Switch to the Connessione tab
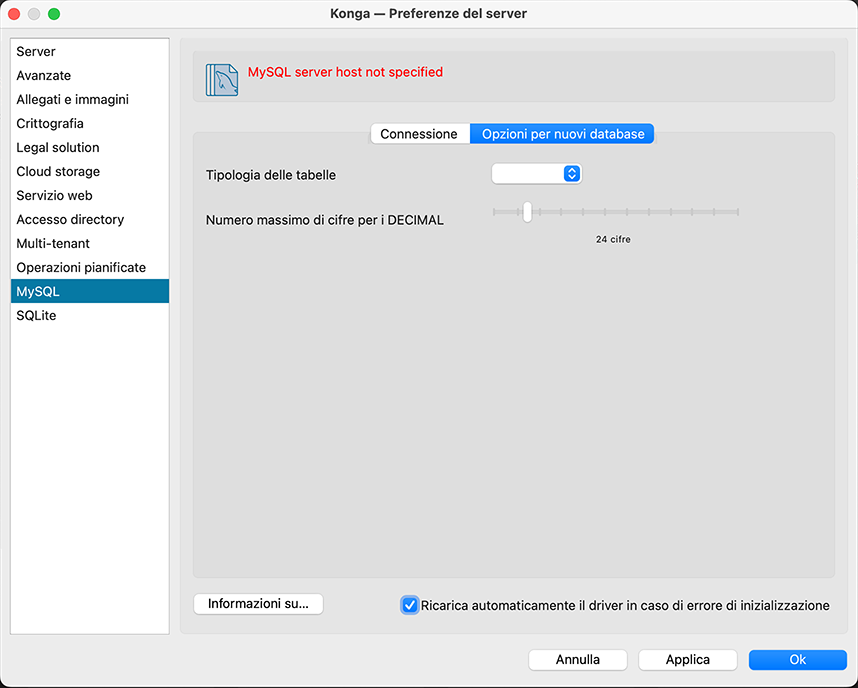 point(419,134)
